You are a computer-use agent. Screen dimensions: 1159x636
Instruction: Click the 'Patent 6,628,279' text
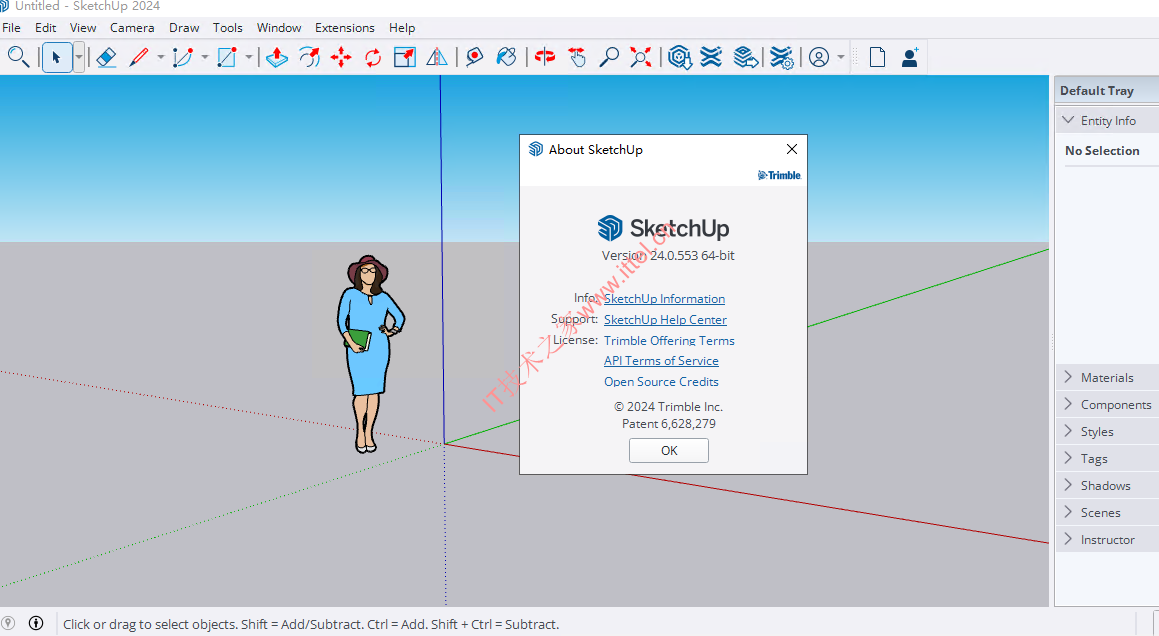click(669, 424)
